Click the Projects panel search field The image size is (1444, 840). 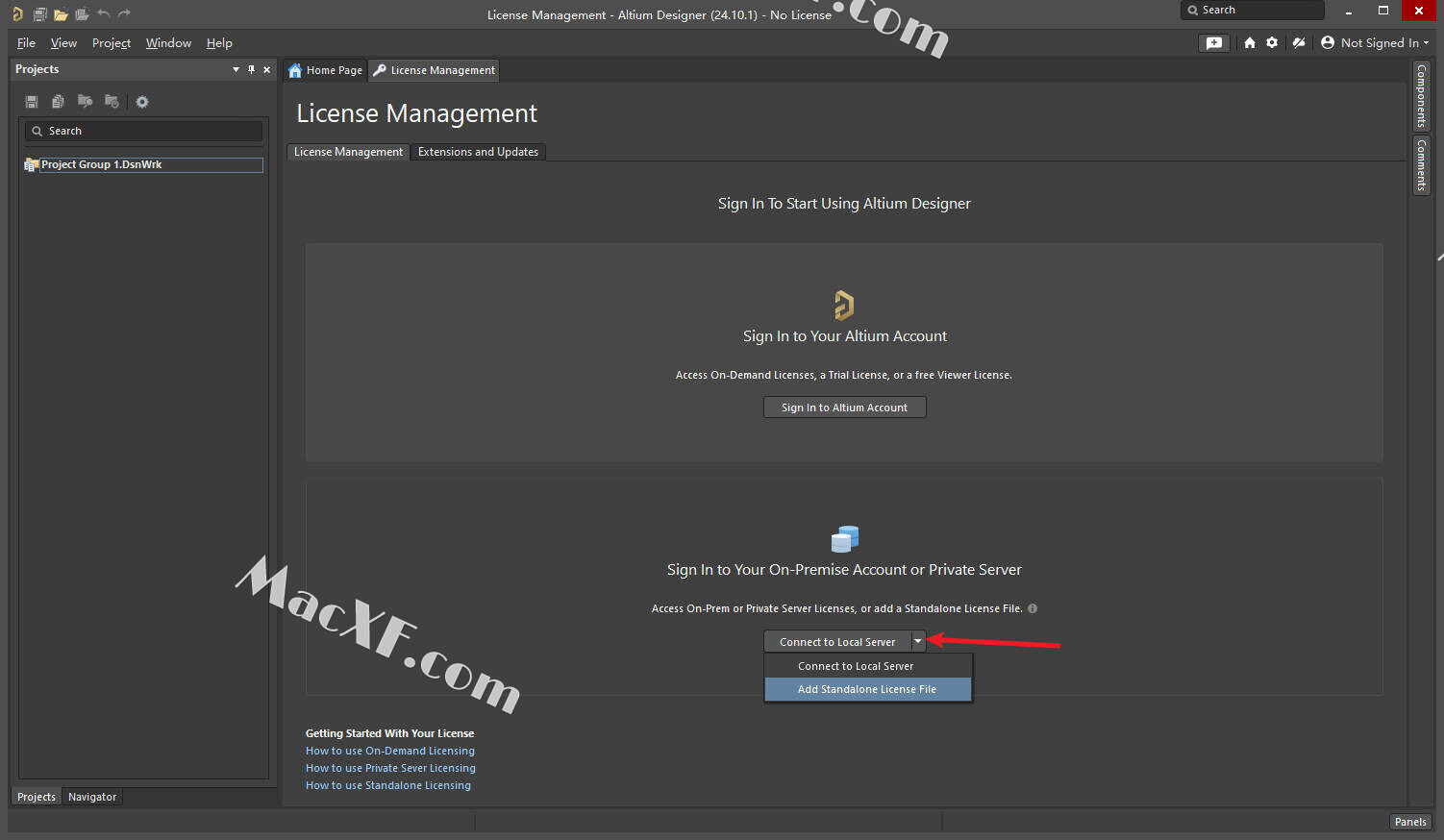point(143,131)
